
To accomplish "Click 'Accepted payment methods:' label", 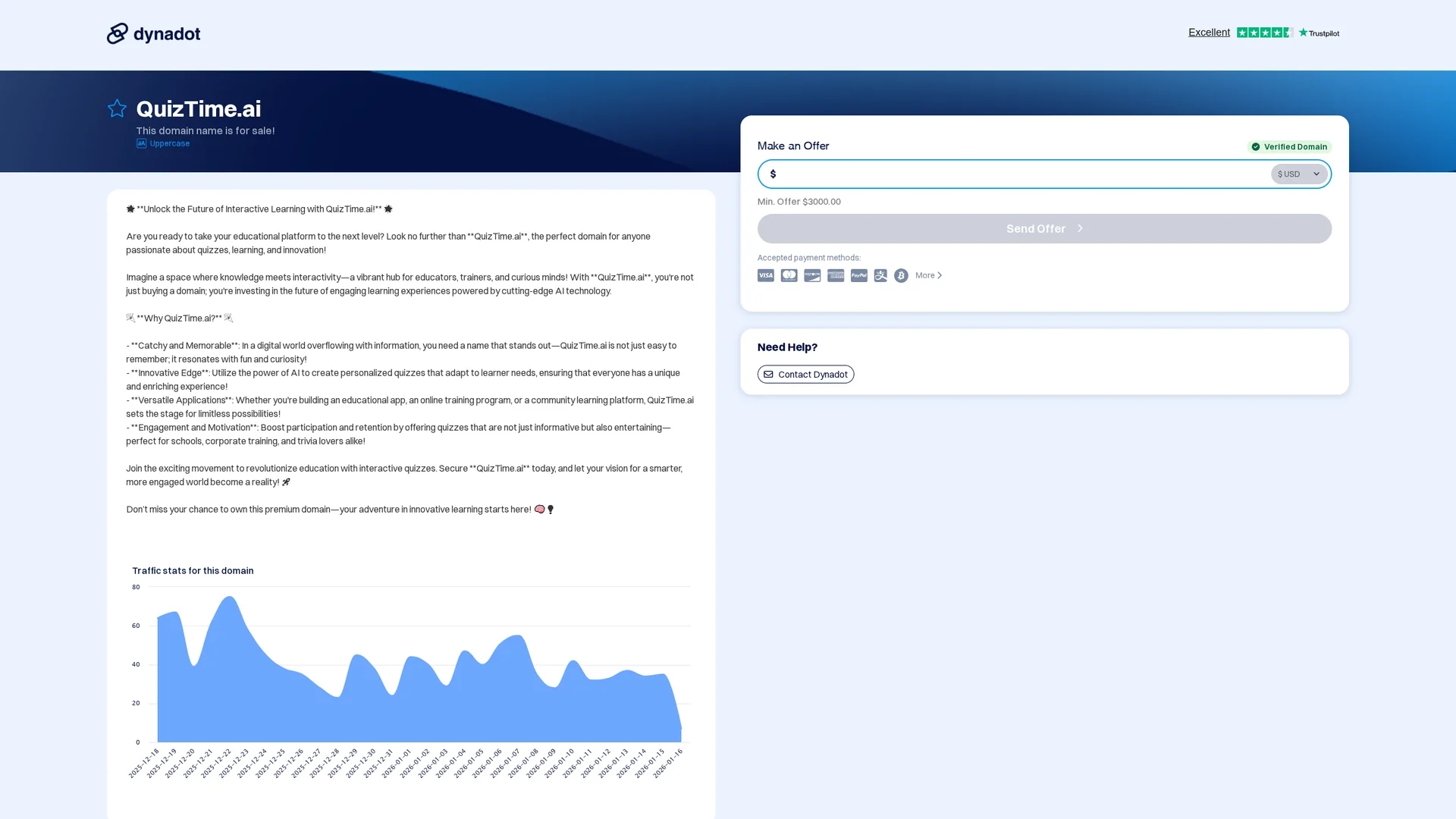I will (809, 258).
